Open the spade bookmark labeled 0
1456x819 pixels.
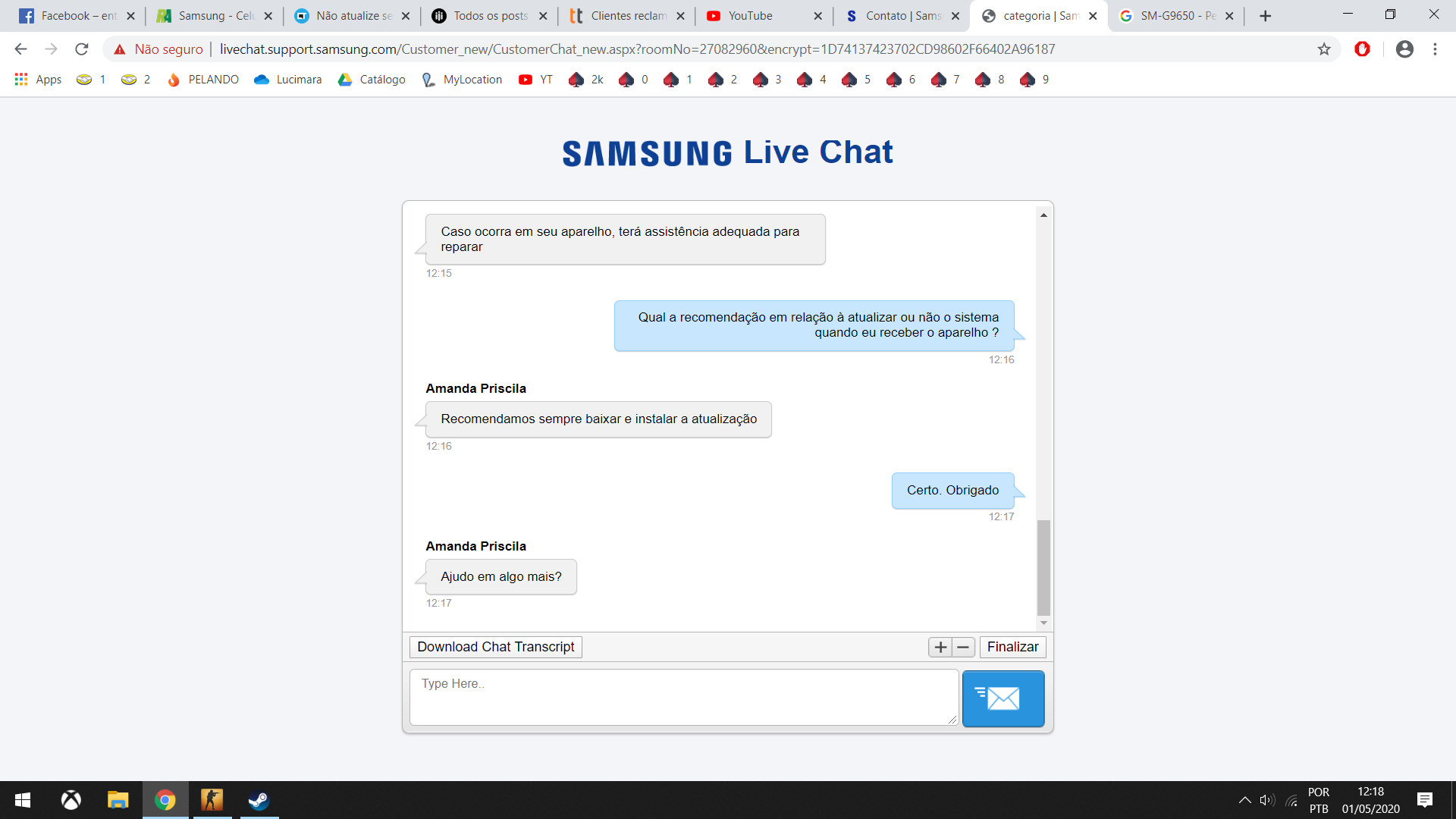(x=634, y=80)
